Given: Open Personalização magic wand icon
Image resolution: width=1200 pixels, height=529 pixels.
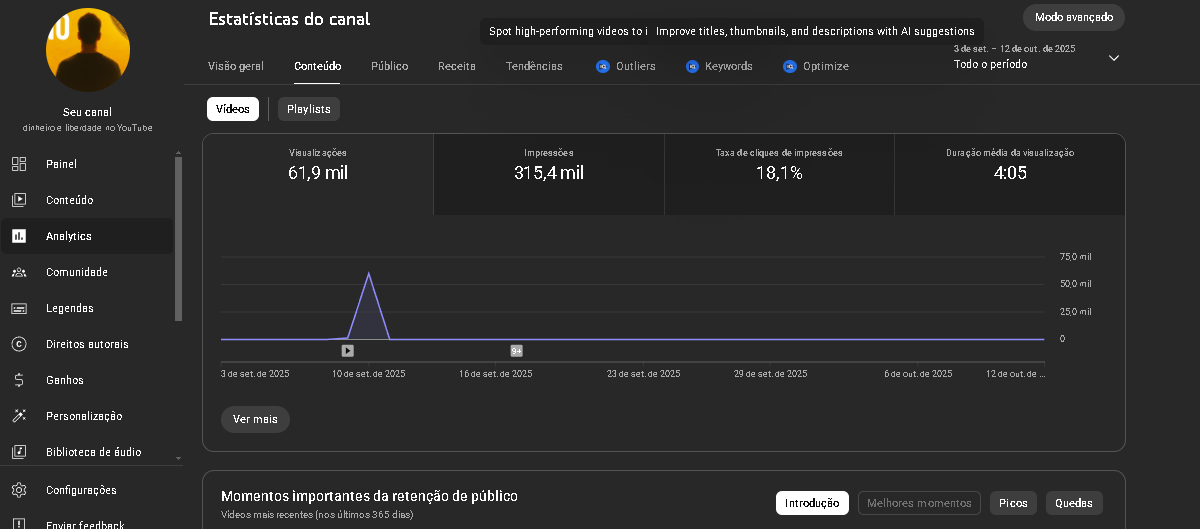Looking at the screenshot, I should [x=19, y=416].
